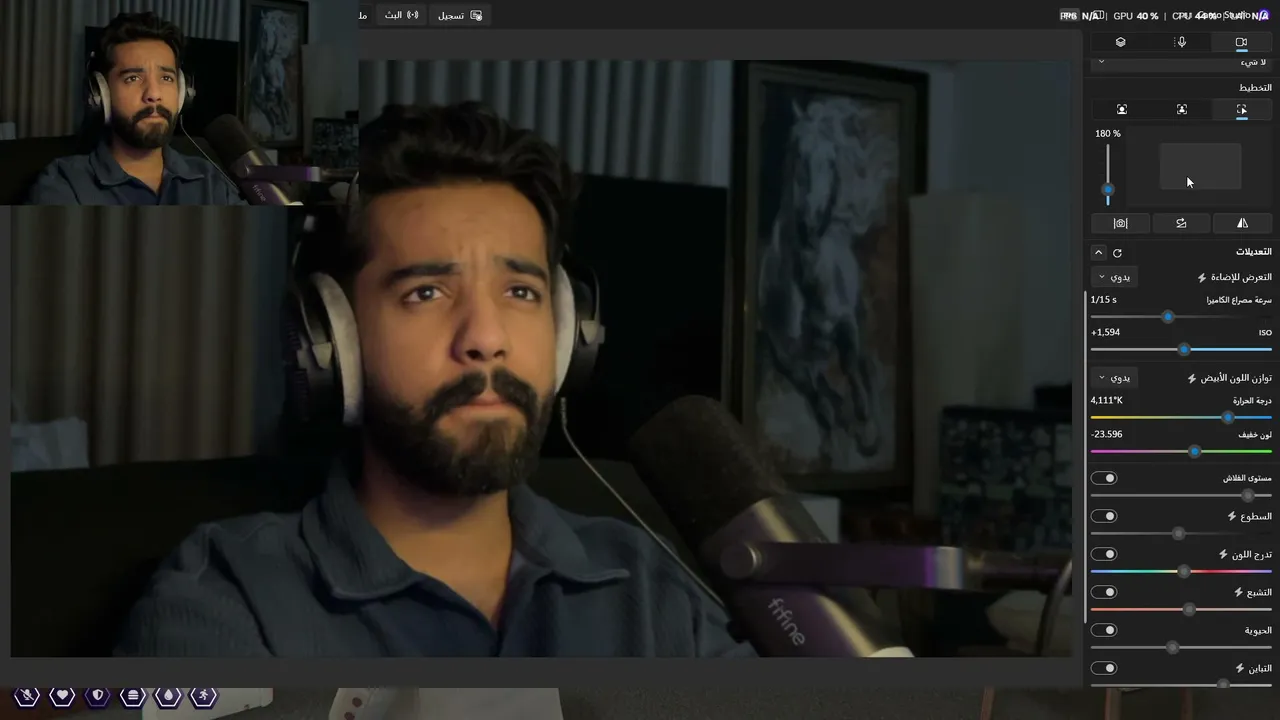
Task: Click the small webcam thumbnail overlay
Action: coord(180,102)
